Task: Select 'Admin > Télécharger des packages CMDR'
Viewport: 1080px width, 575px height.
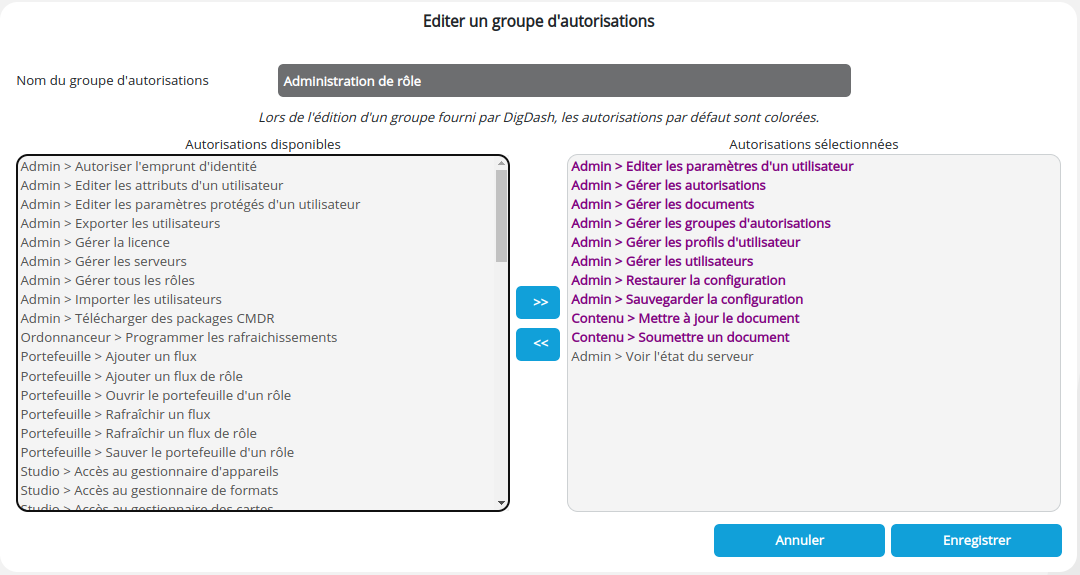Action: coord(148,318)
